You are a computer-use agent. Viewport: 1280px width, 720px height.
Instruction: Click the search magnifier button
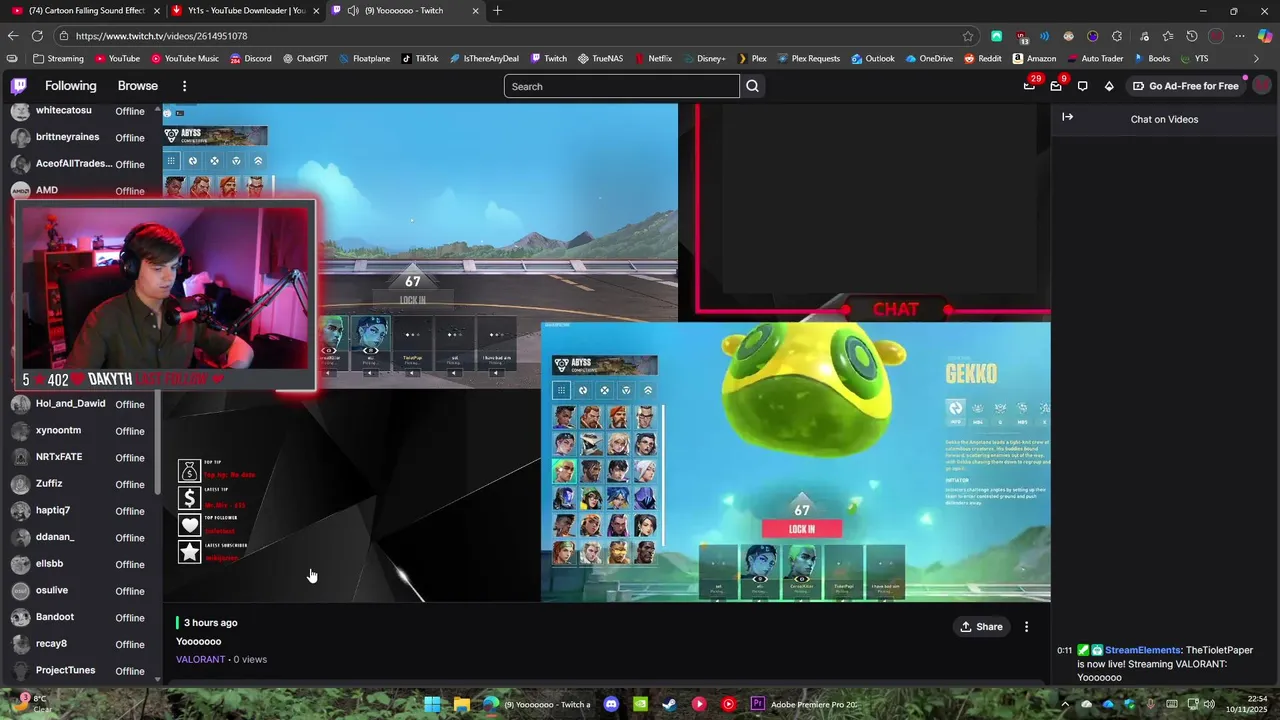click(x=752, y=86)
